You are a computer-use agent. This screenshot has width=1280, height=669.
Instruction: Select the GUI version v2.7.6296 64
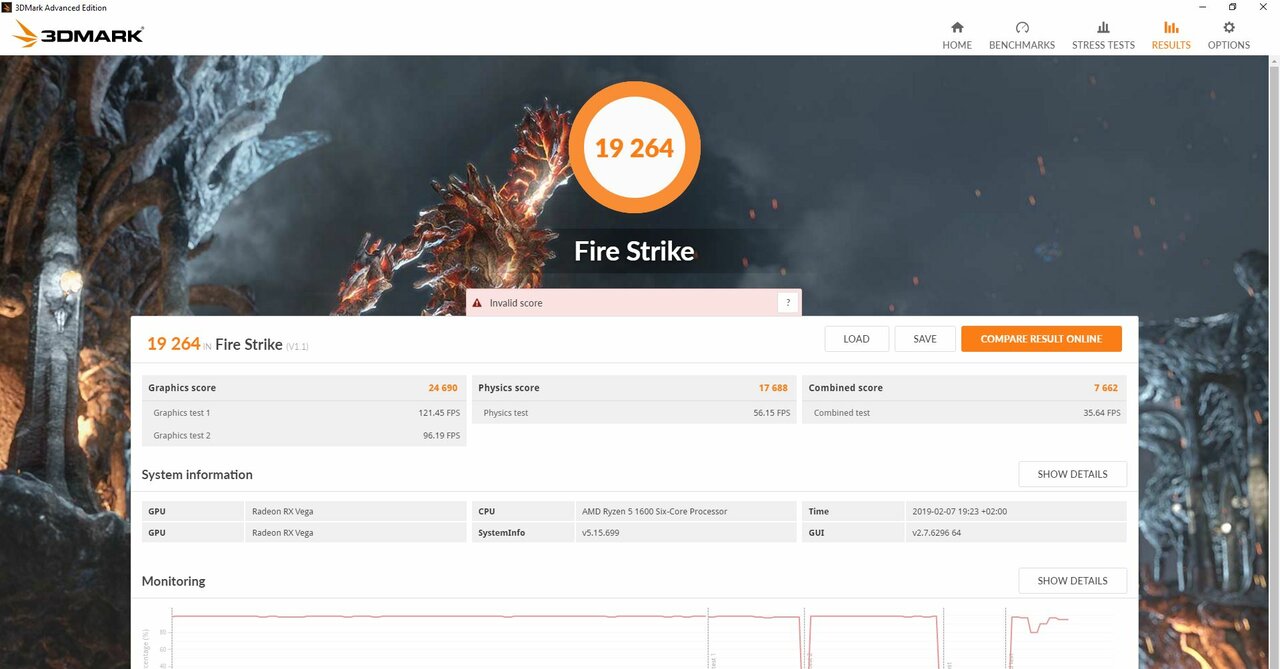[937, 533]
